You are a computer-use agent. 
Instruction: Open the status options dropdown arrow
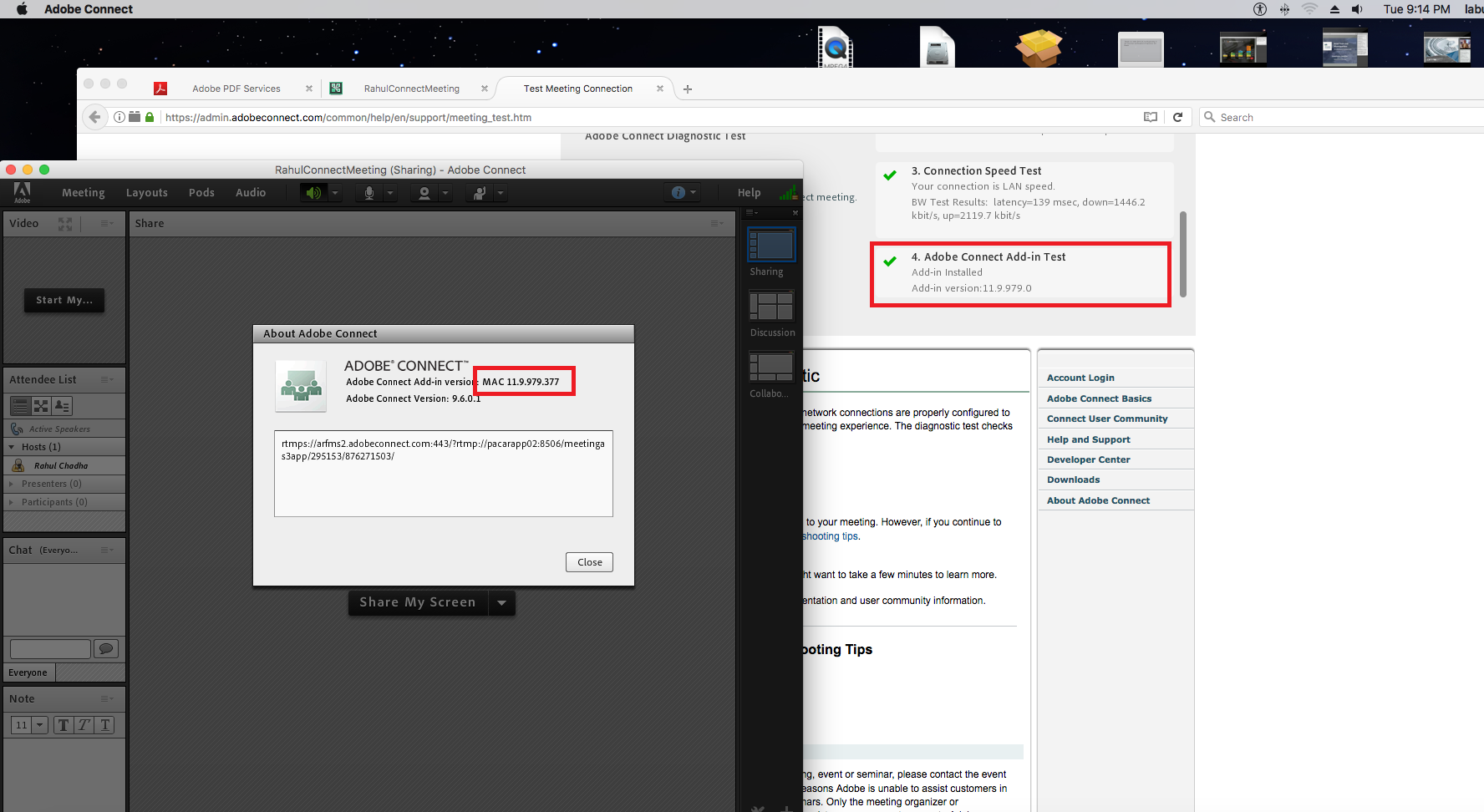tap(501, 193)
